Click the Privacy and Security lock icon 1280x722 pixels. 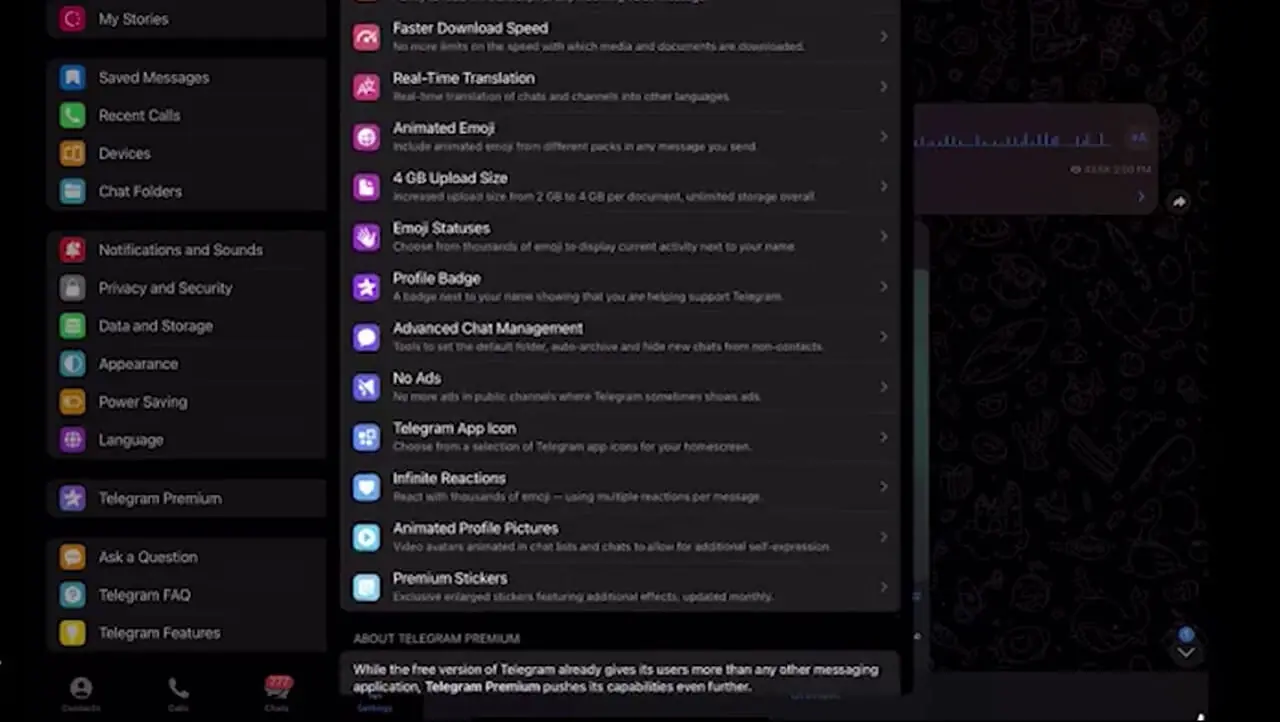[x=72, y=288]
